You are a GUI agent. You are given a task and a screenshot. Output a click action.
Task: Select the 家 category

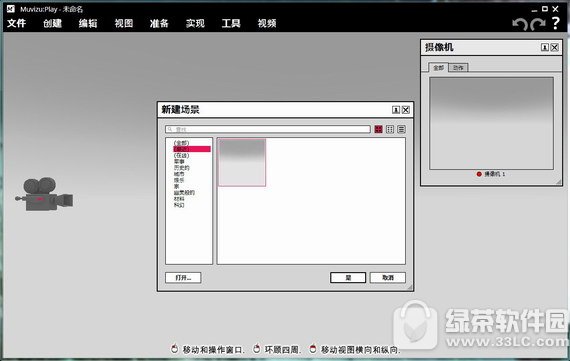176,186
